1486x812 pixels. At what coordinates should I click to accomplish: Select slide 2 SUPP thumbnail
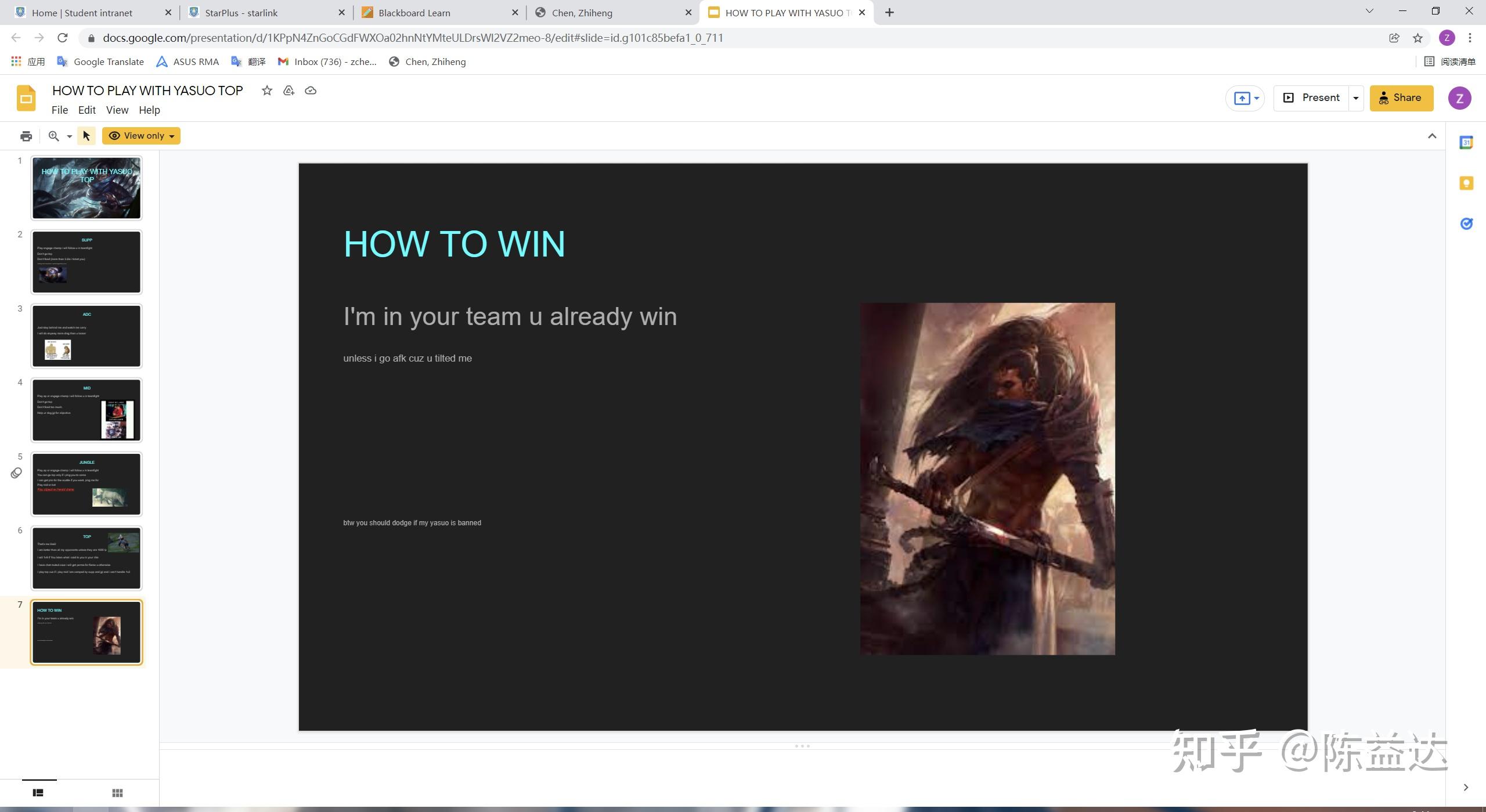click(x=86, y=262)
